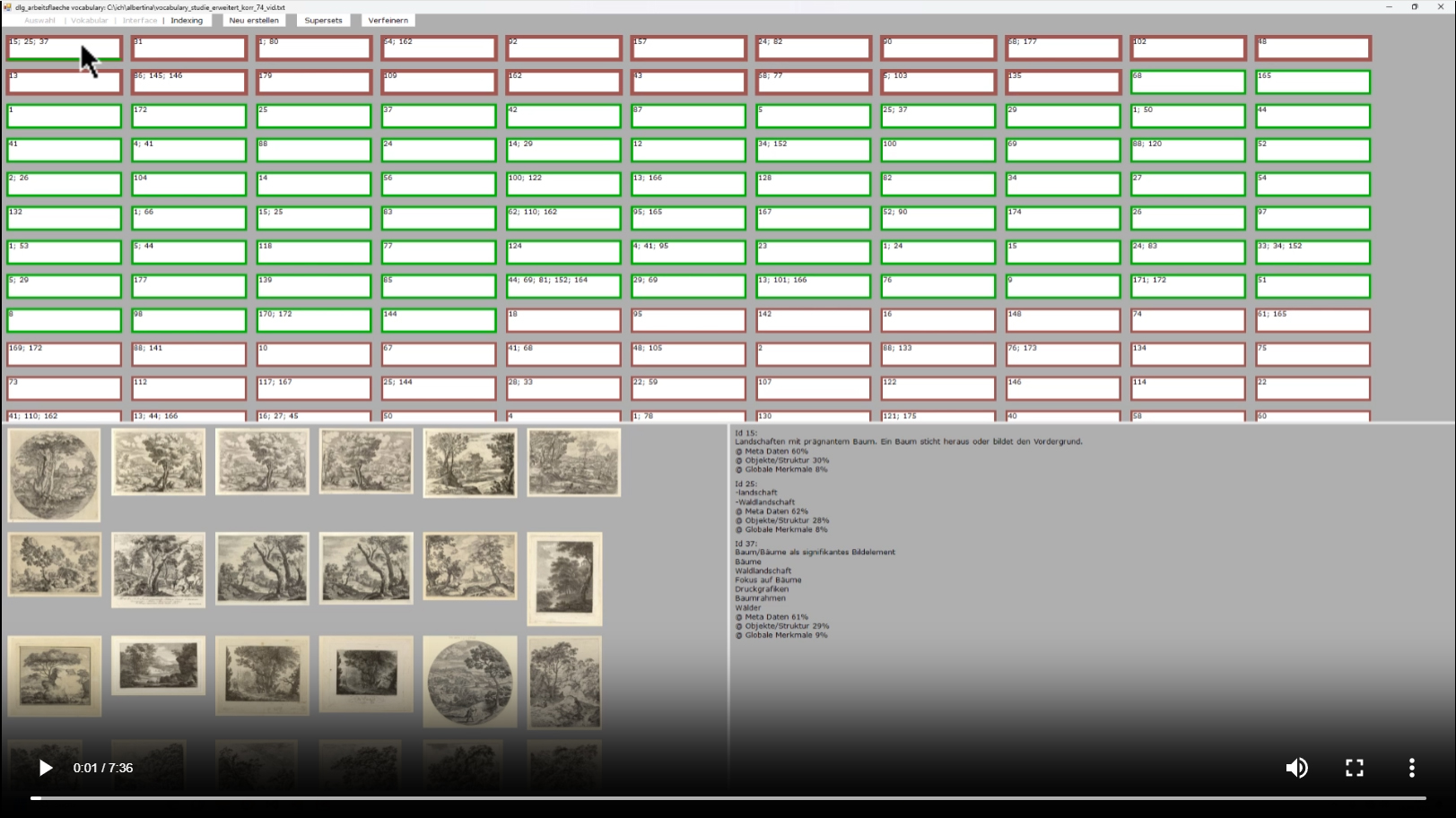Open video more options menu
Viewport: 1456px width, 818px height.
pyautogui.click(x=1411, y=768)
